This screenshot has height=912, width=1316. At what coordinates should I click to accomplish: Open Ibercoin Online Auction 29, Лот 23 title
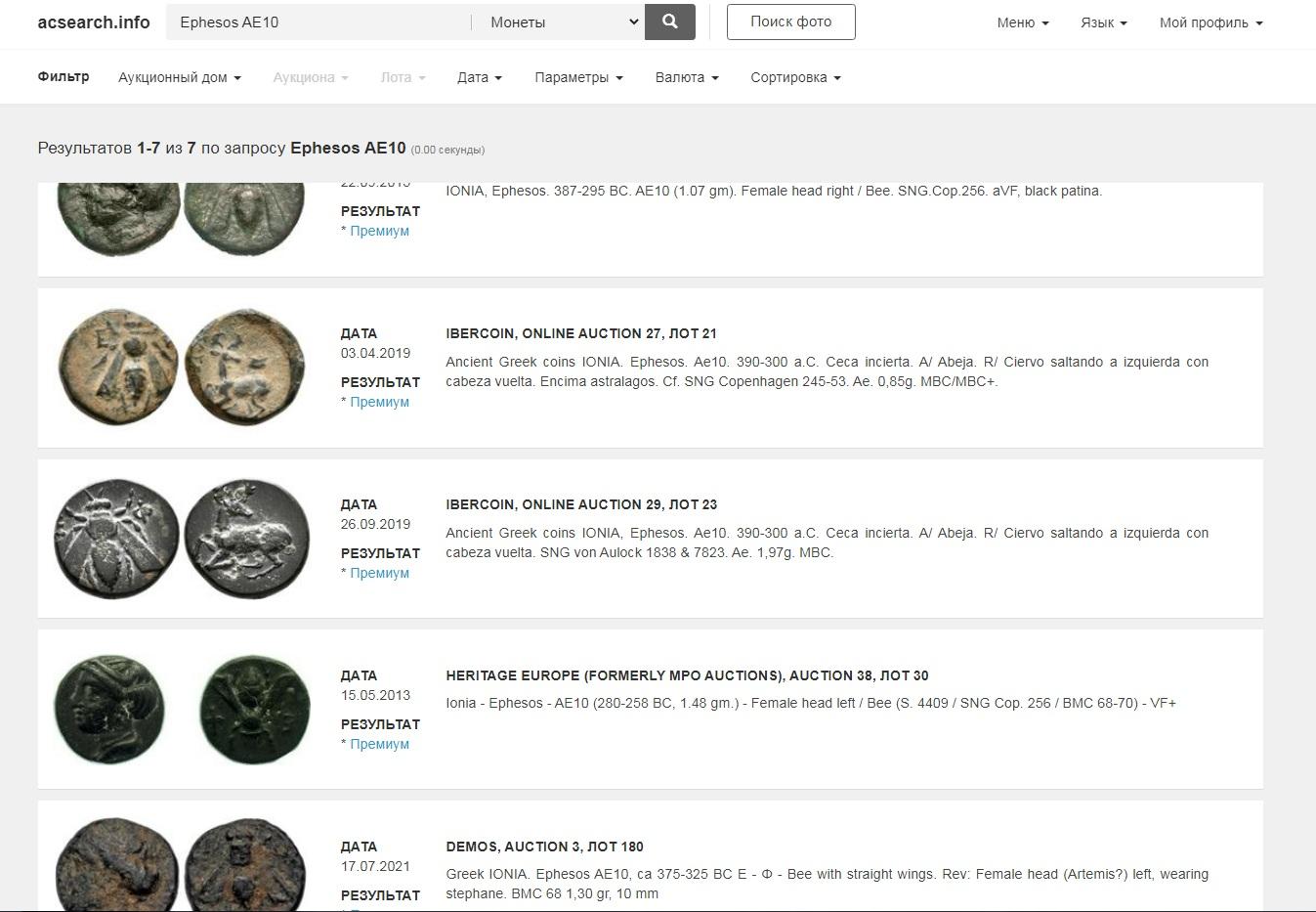point(581,504)
